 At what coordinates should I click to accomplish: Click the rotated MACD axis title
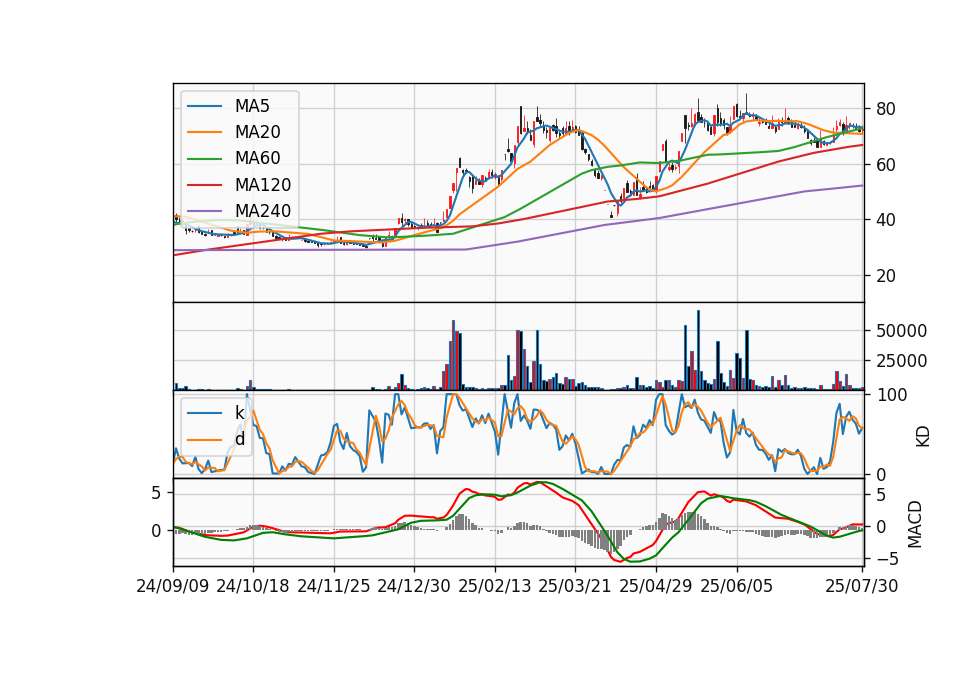click(914, 524)
